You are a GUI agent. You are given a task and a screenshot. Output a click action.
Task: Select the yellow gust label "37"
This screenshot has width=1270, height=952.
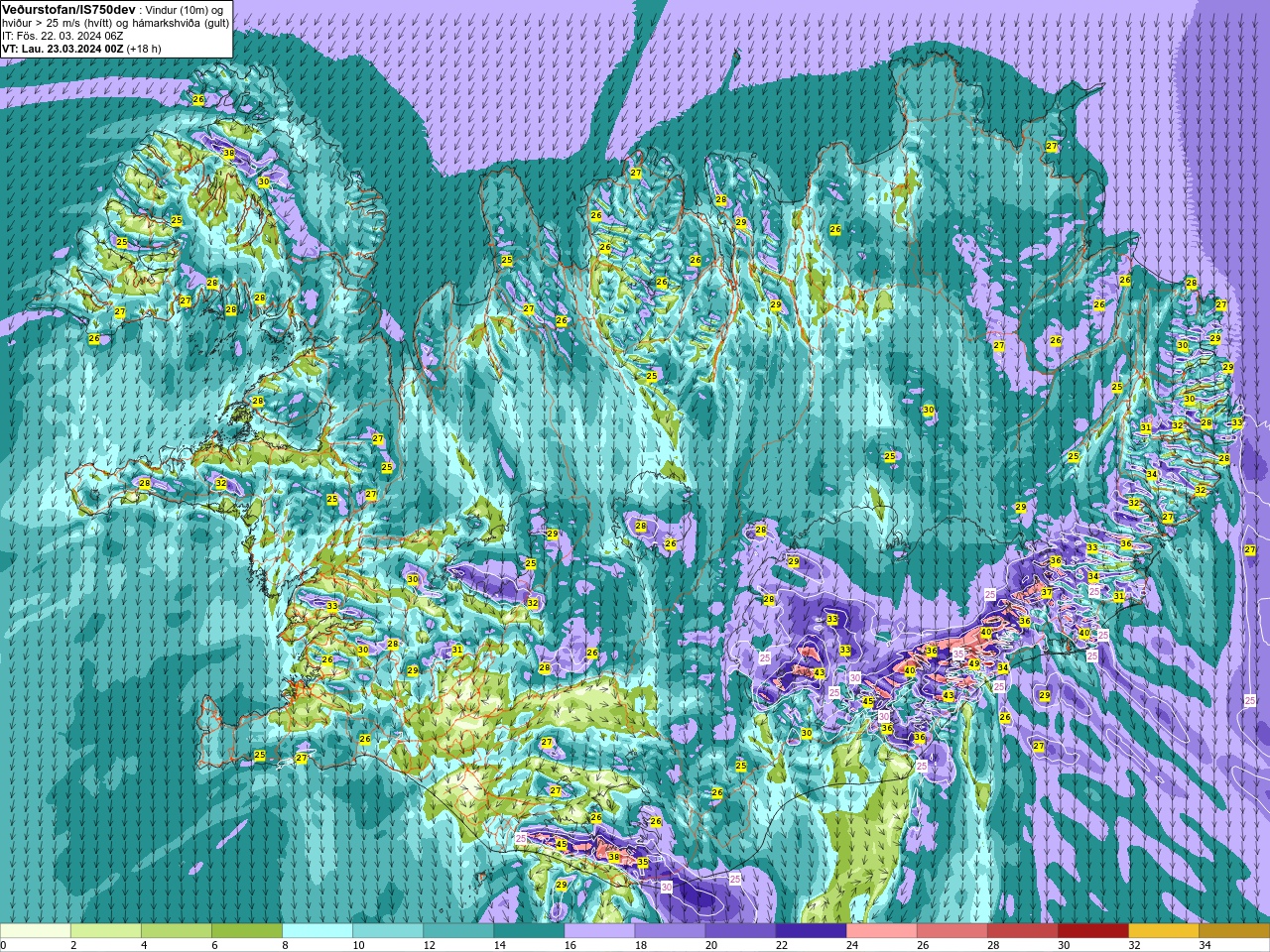point(1046,592)
